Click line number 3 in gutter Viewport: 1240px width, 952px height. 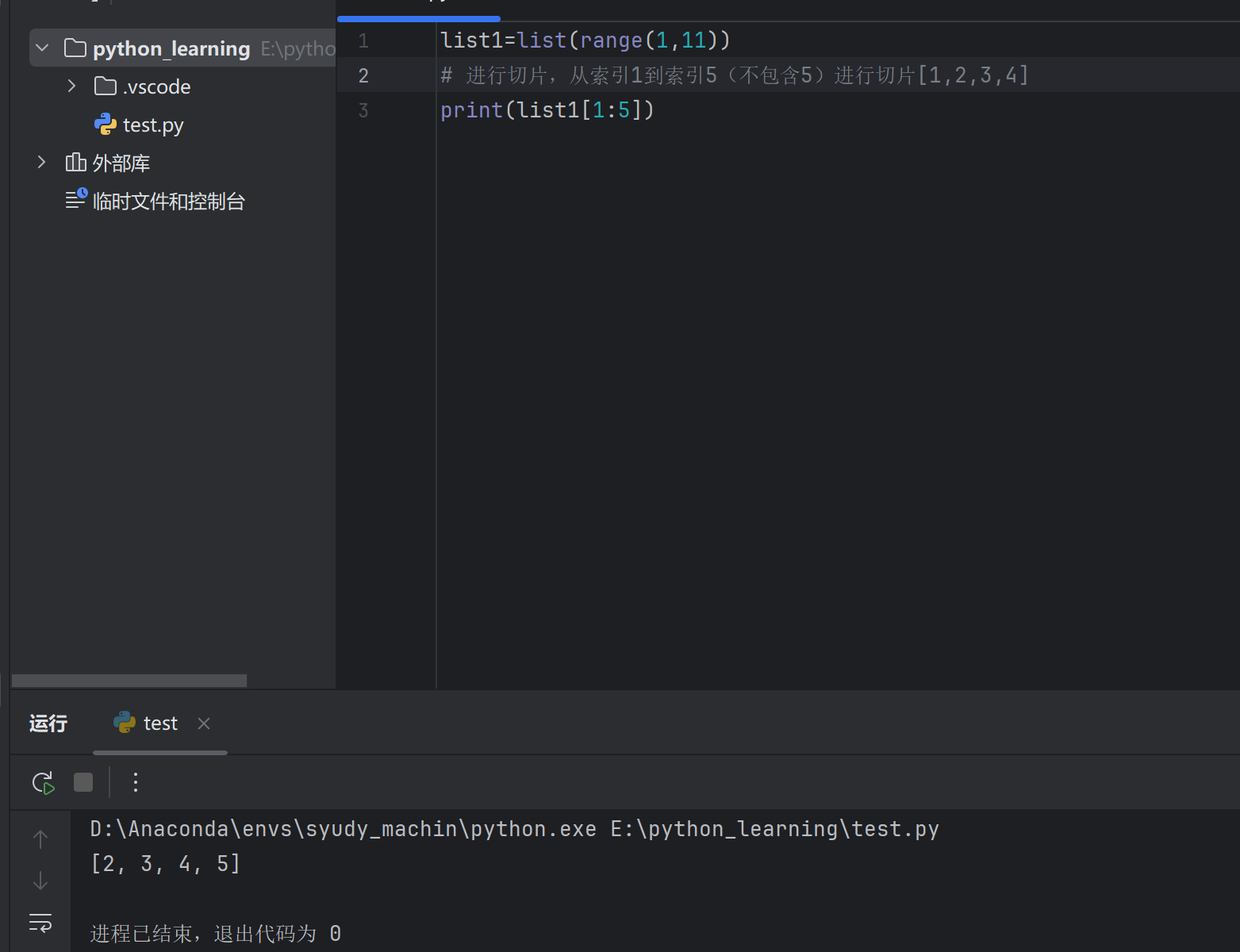click(x=363, y=110)
